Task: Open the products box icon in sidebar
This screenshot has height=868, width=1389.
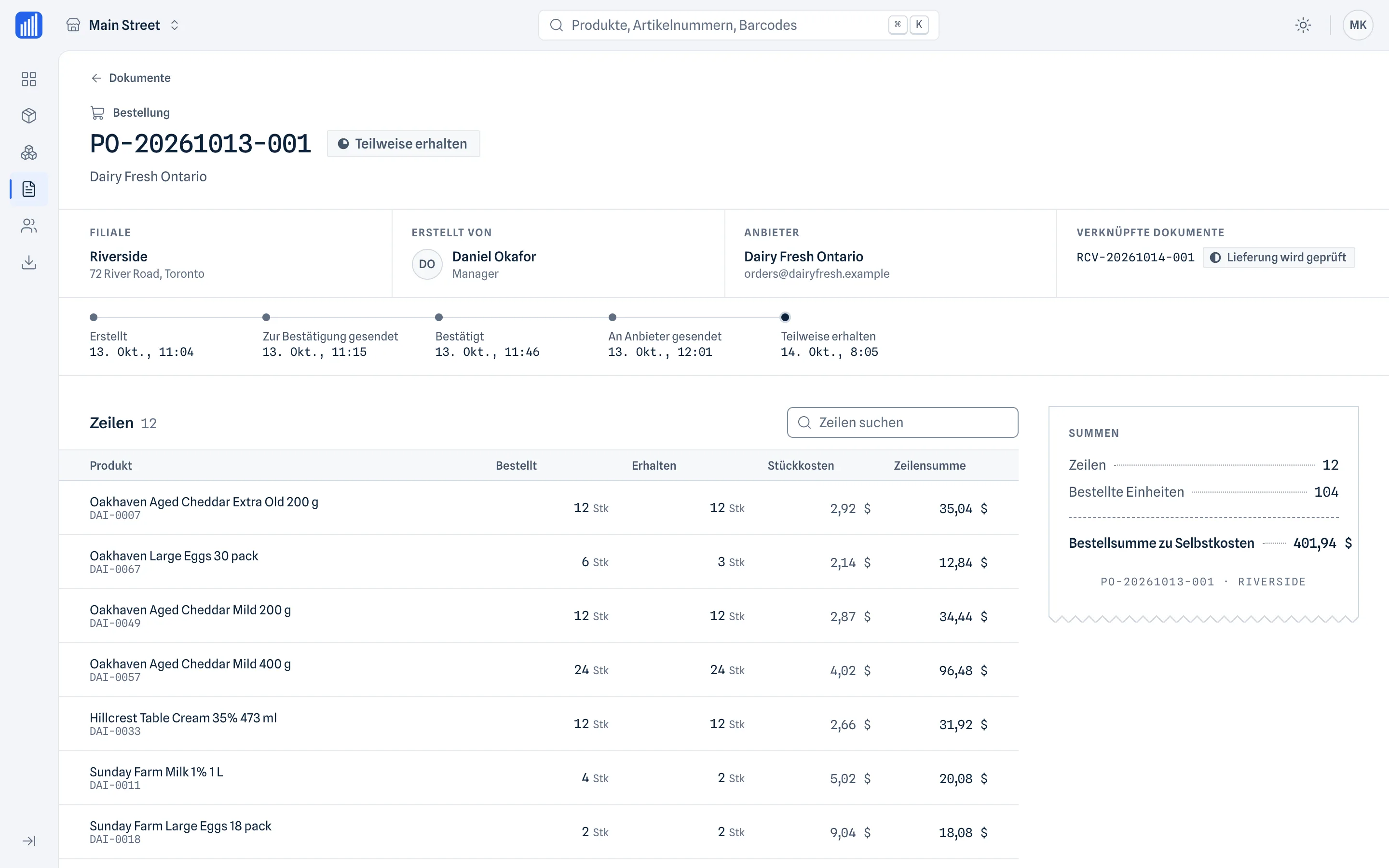Action: [29, 115]
